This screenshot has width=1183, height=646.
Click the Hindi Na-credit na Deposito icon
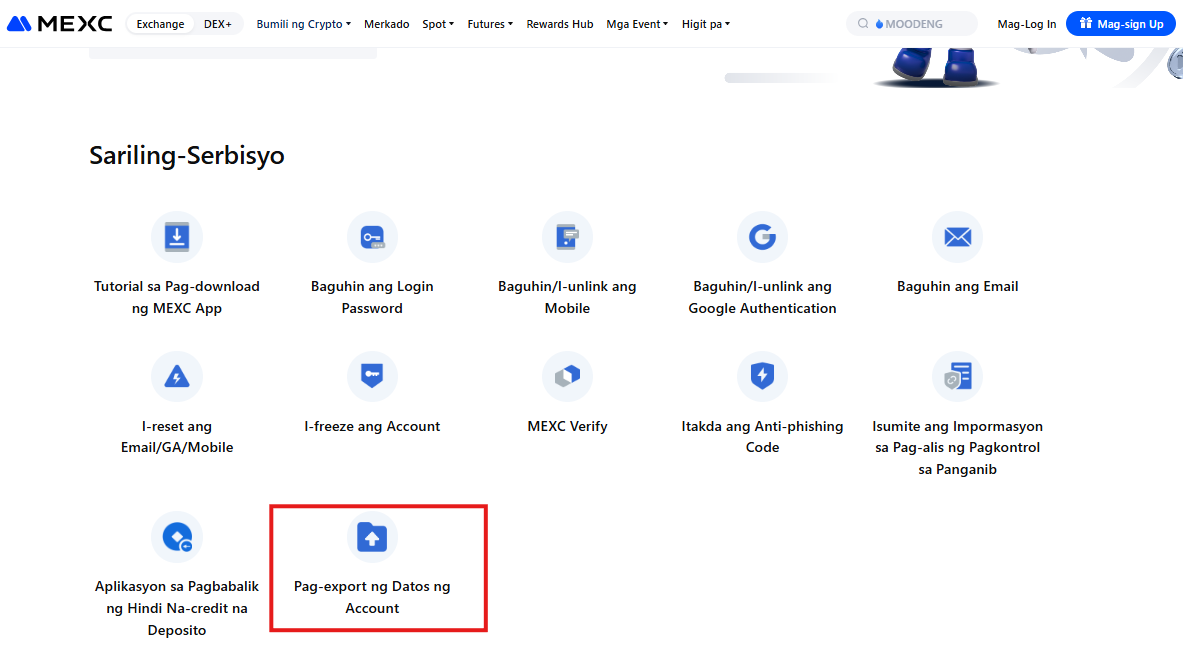[x=177, y=537]
